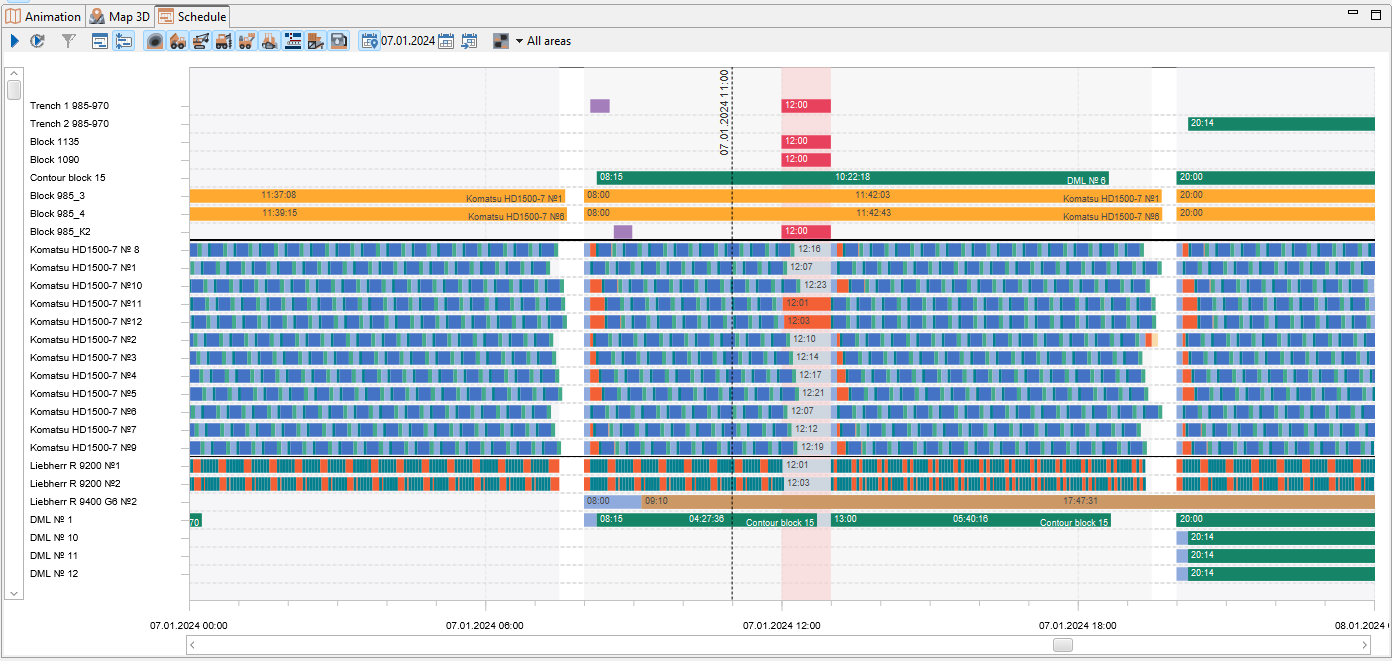Select the DML № 12 row label
The width and height of the screenshot is (1392, 661).
click(x=54, y=574)
